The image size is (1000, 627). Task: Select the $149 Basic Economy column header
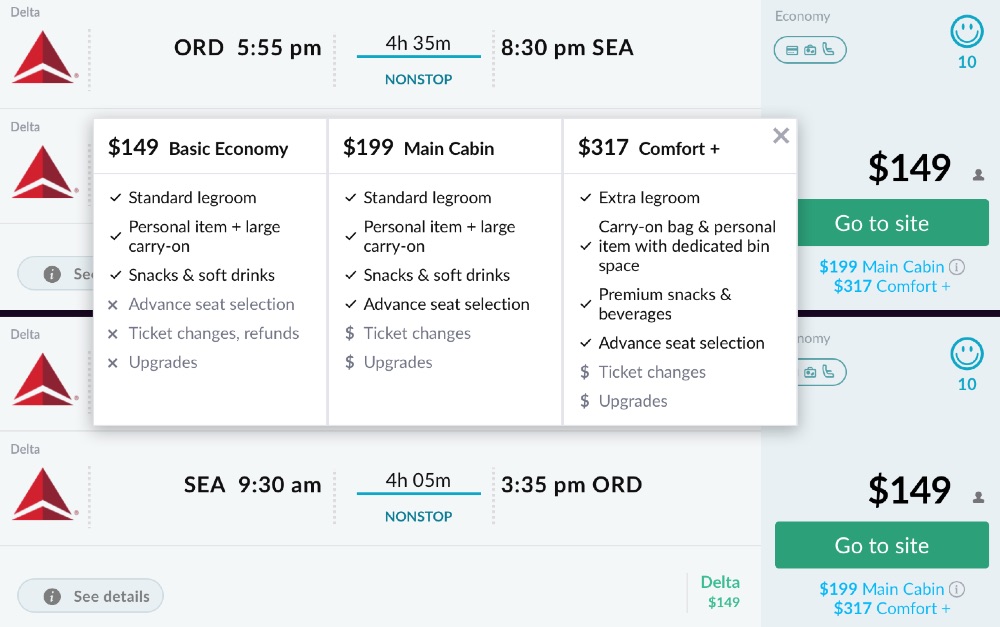pyautogui.click(x=198, y=148)
